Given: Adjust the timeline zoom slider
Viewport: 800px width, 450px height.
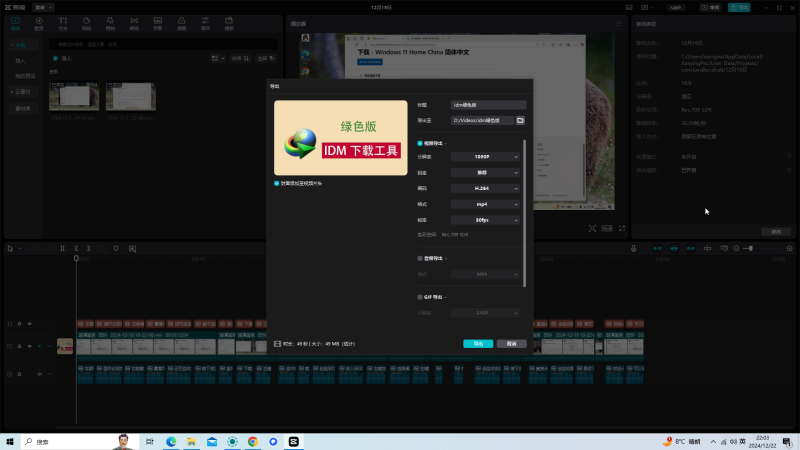Looking at the screenshot, I should point(763,248).
